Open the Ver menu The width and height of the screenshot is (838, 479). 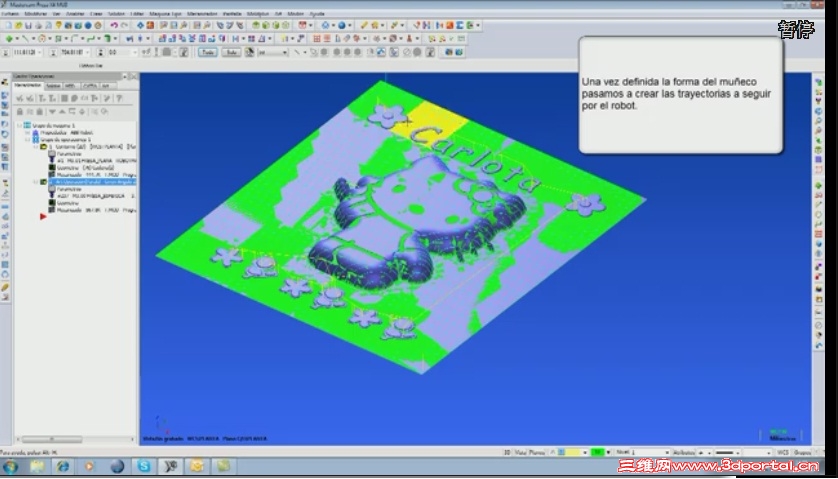[57, 13]
